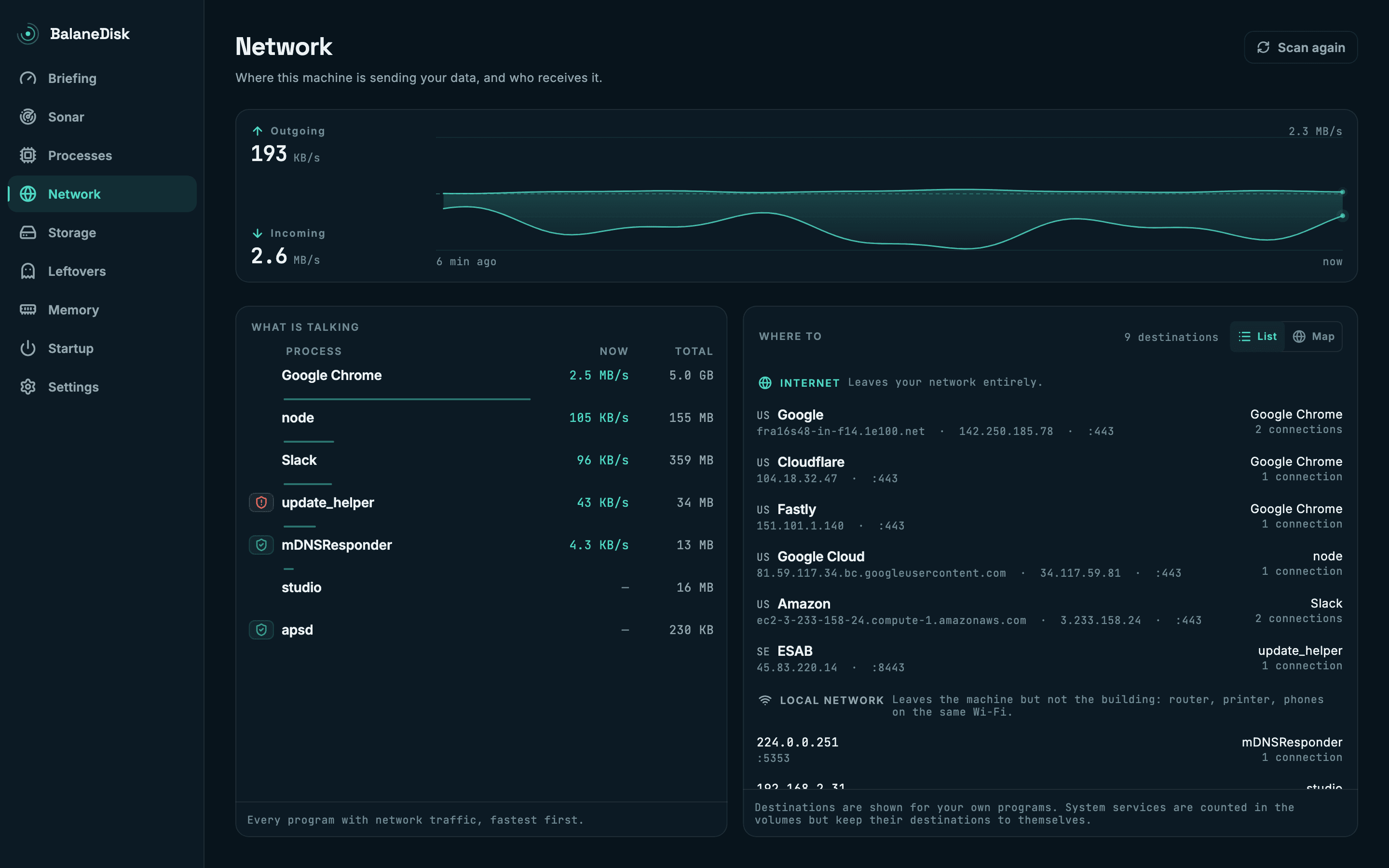Click the PROCESS column header
1389x868 pixels.
click(x=313, y=352)
